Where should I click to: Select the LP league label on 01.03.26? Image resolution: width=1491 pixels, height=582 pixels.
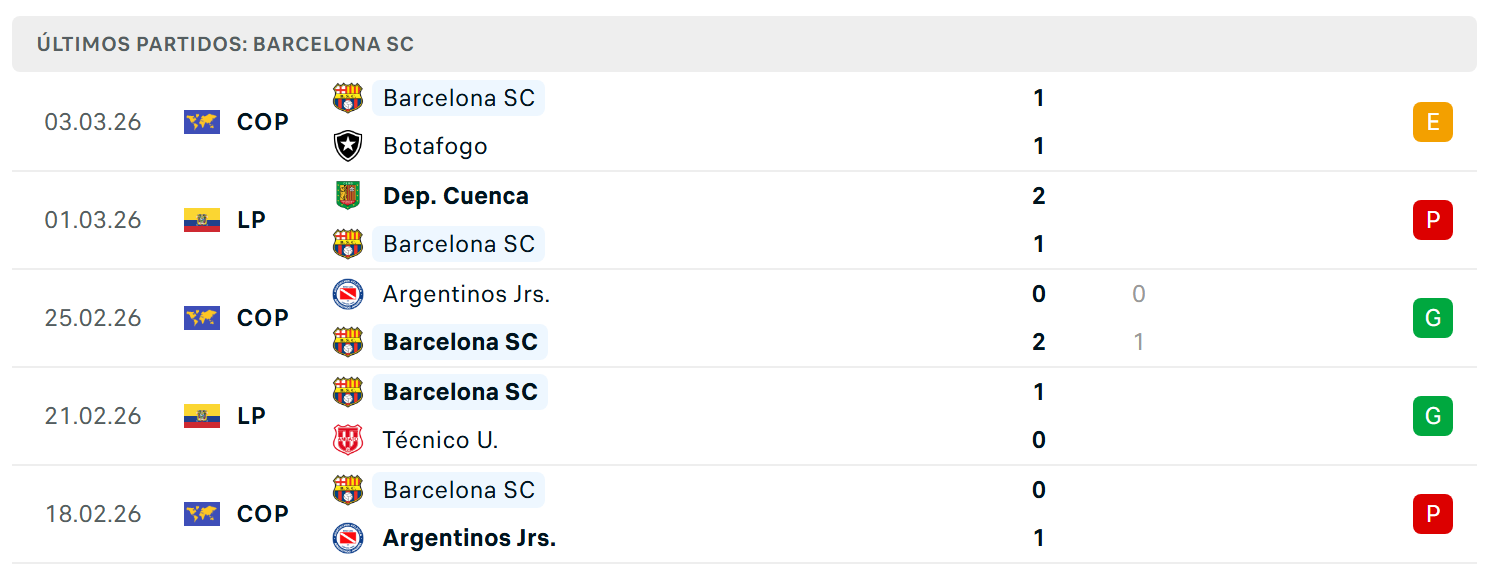251,220
